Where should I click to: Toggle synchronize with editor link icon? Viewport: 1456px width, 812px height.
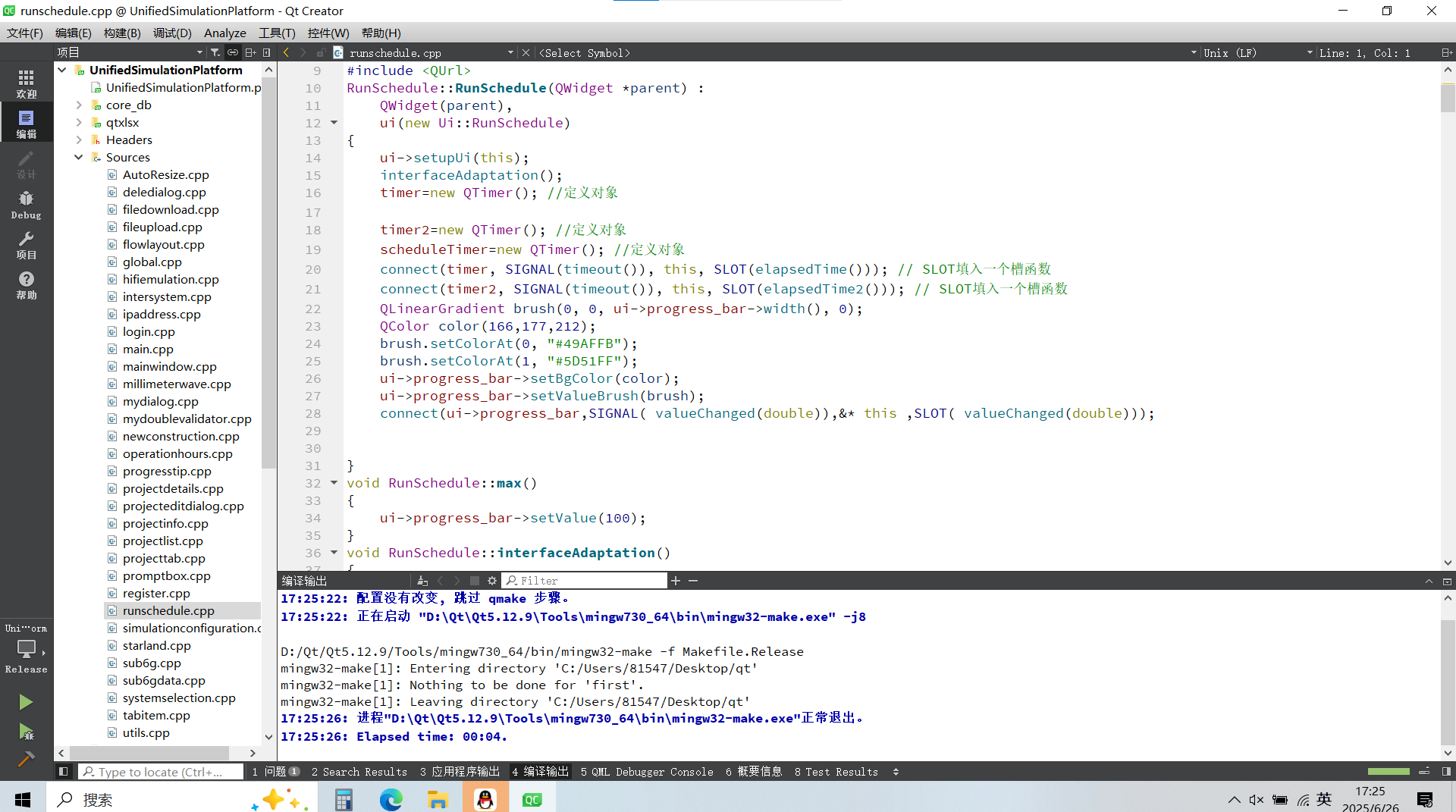[x=233, y=52]
